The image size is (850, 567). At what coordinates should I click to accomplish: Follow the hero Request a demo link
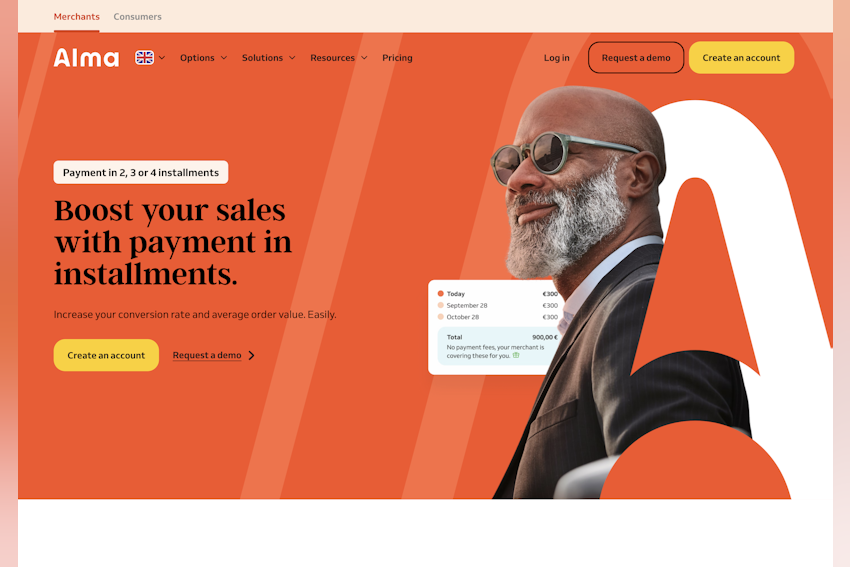click(207, 355)
